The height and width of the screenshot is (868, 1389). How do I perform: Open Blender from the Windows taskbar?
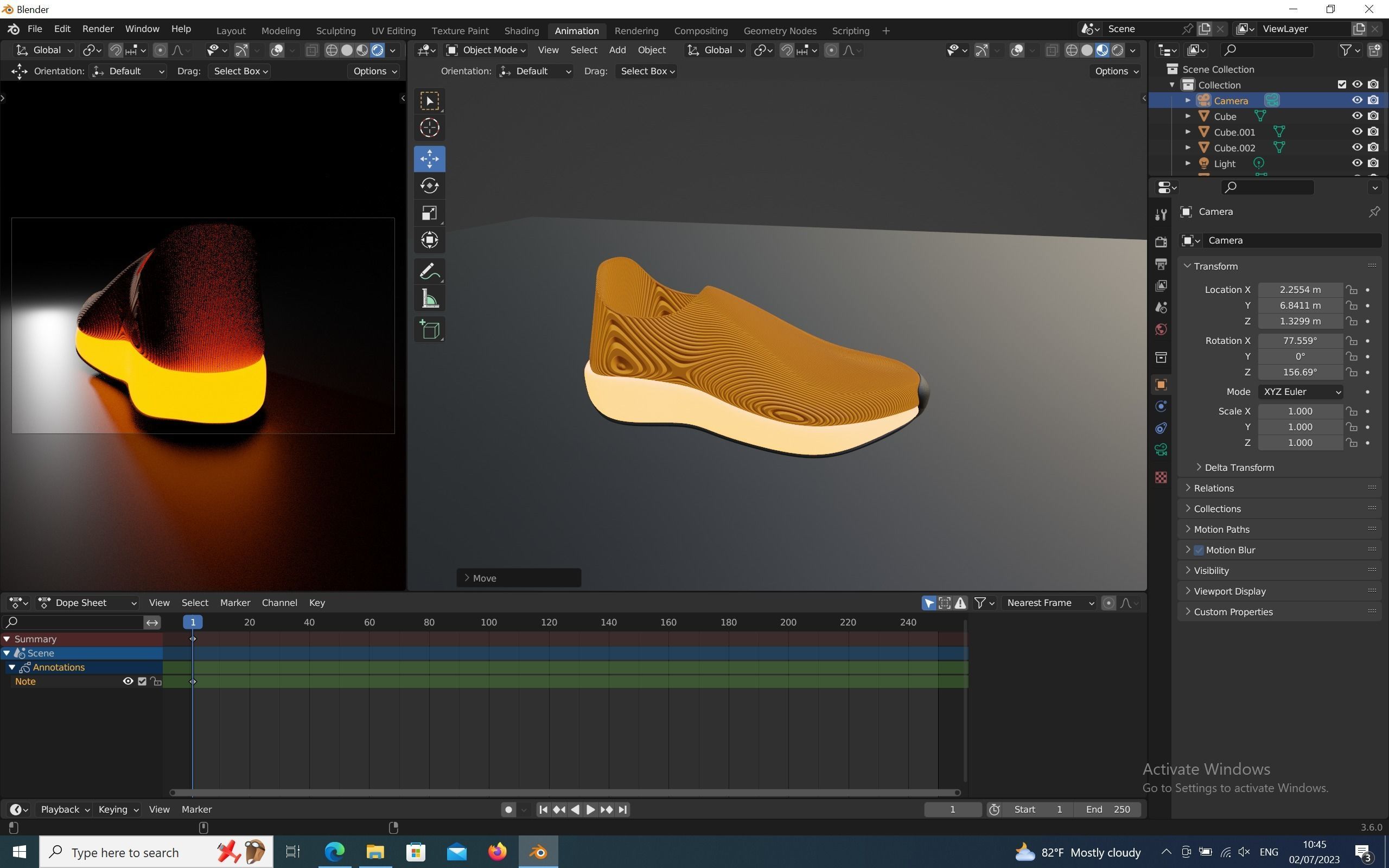click(538, 852)
